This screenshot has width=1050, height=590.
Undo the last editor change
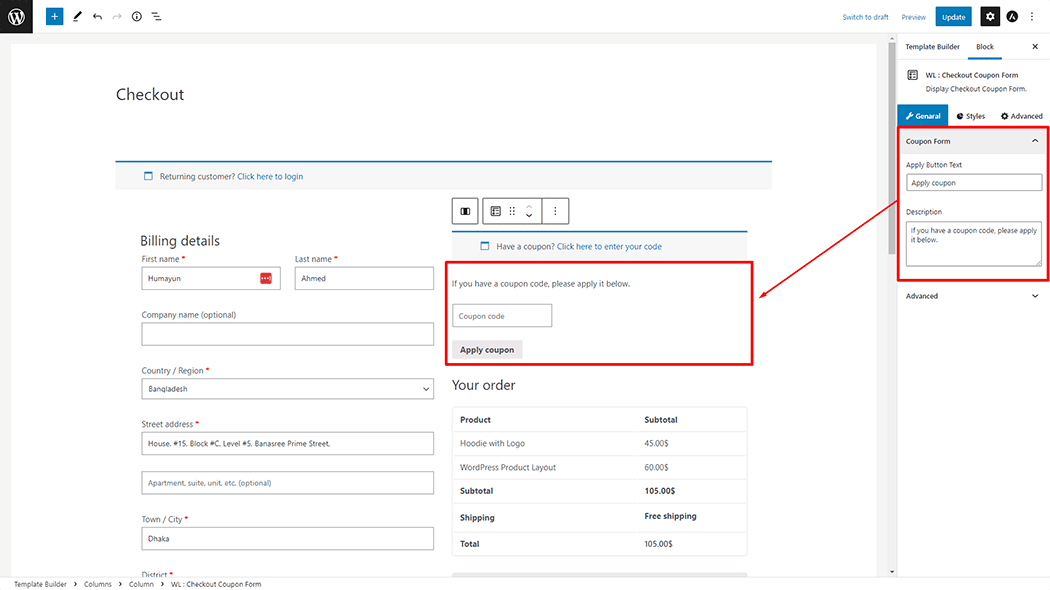(x=97, y=17)
